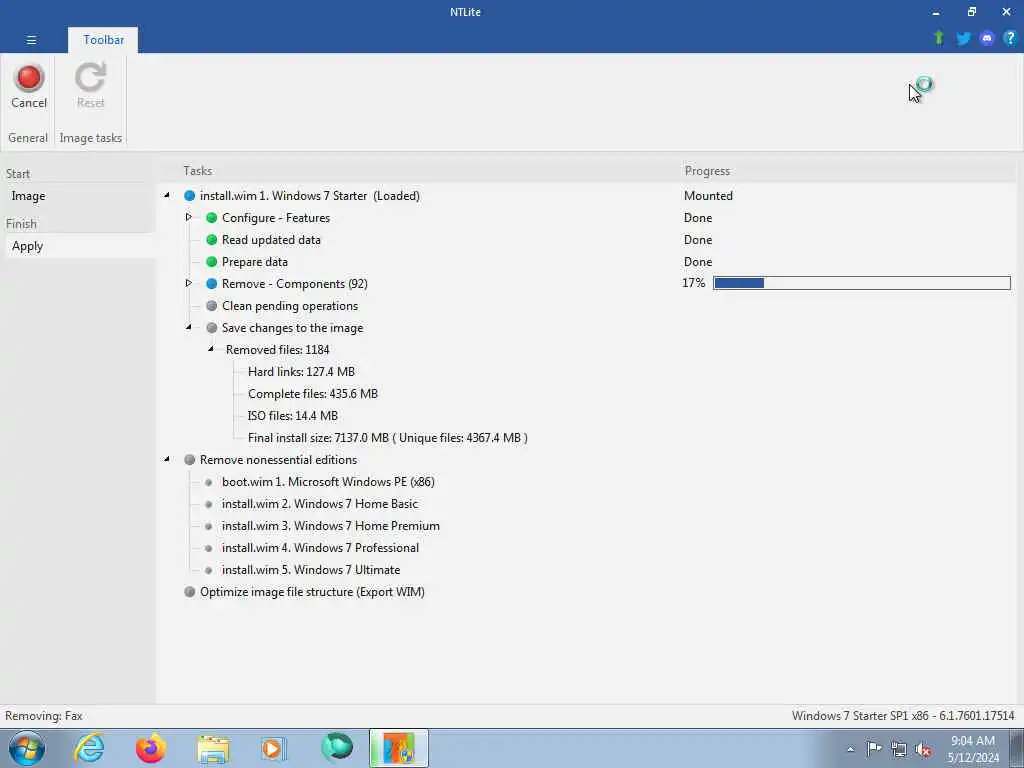Click muted volume tray icon
Image resolution: width=1024 pixels, height=768 pixels.
(x=923, y=749)
